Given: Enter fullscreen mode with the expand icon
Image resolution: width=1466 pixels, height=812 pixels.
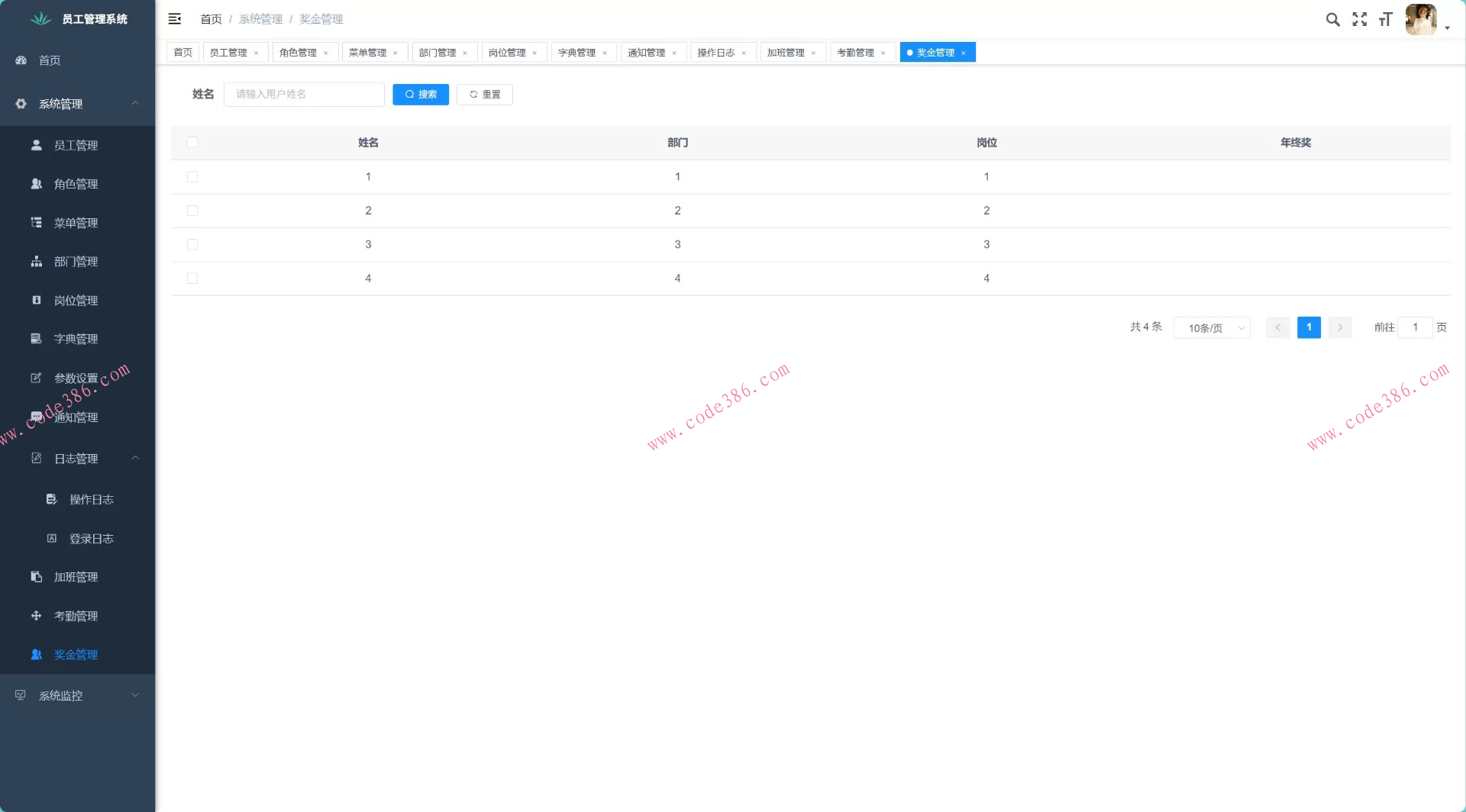Looking at the screenshot, I should tap(1360, 19).
